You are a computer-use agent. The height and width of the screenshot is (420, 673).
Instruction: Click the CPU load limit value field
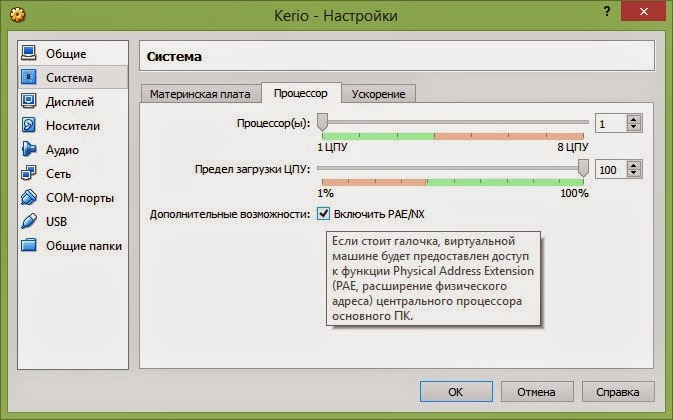click(611, 169)
